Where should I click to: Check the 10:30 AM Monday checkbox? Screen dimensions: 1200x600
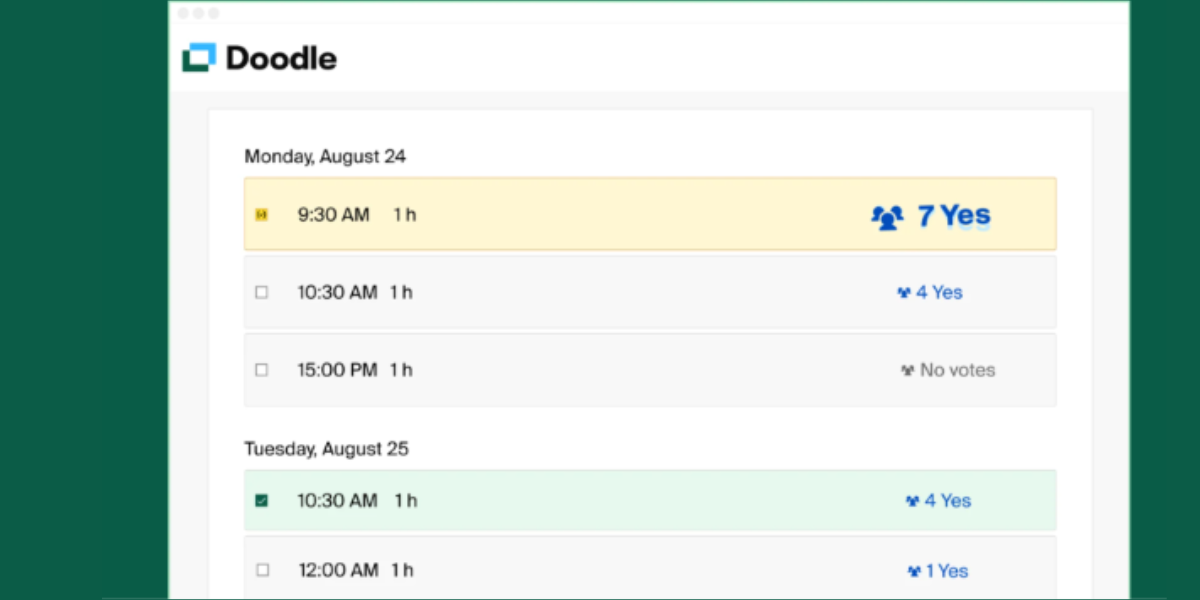pyautogui.click(x=262, y=292)
